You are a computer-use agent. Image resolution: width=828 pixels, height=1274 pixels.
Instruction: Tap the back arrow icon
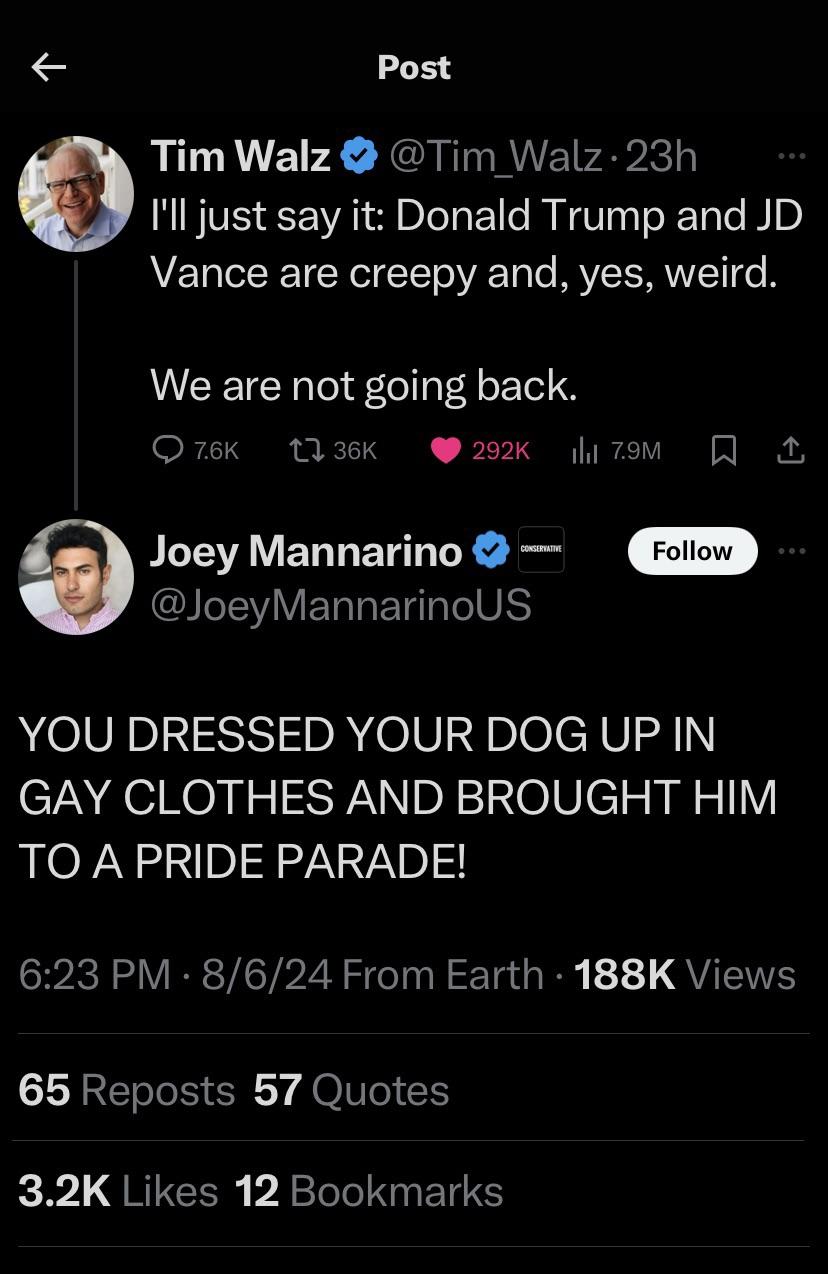click(x=48, y=68)
